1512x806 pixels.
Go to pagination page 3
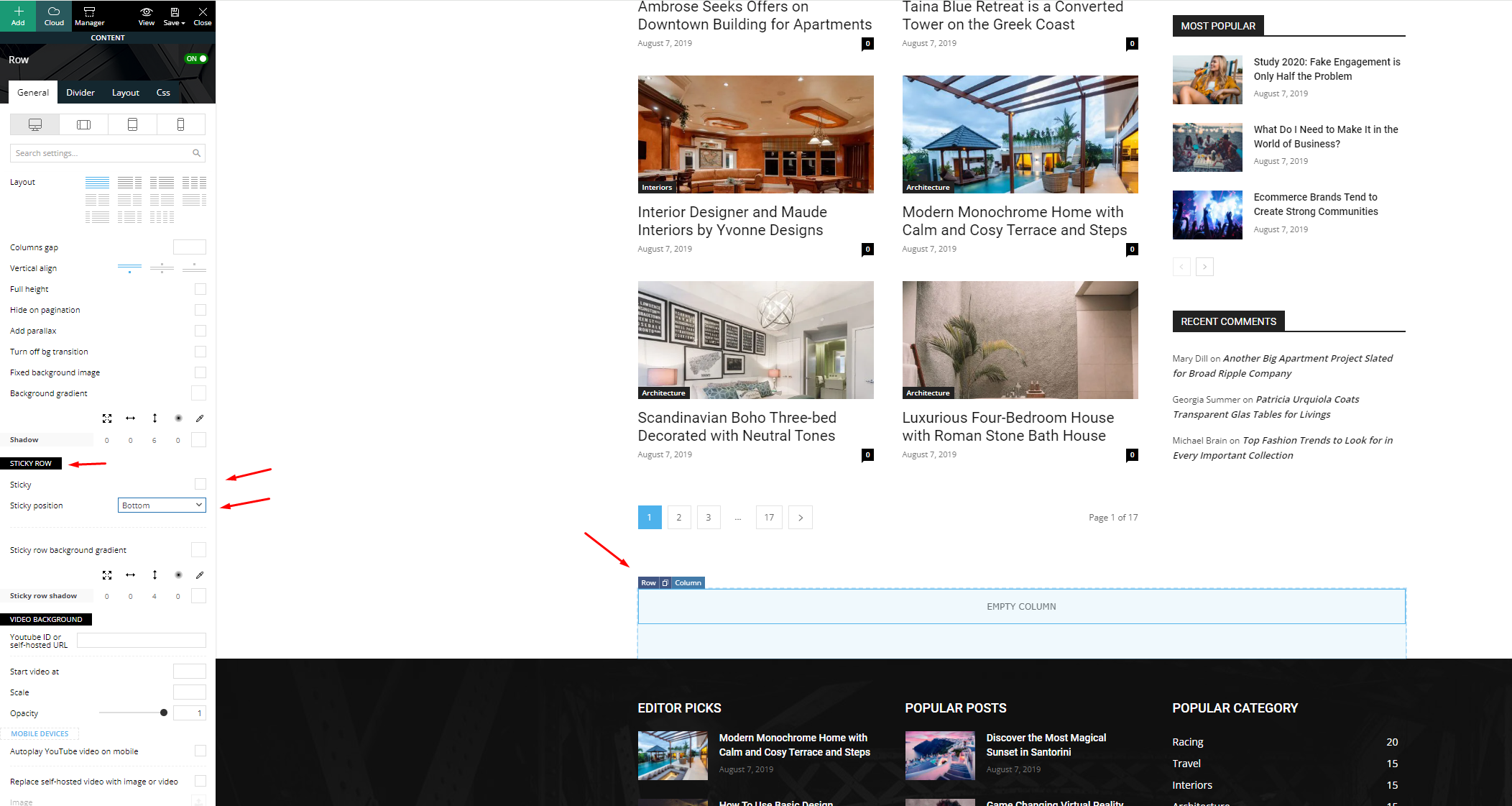[709, 518]
